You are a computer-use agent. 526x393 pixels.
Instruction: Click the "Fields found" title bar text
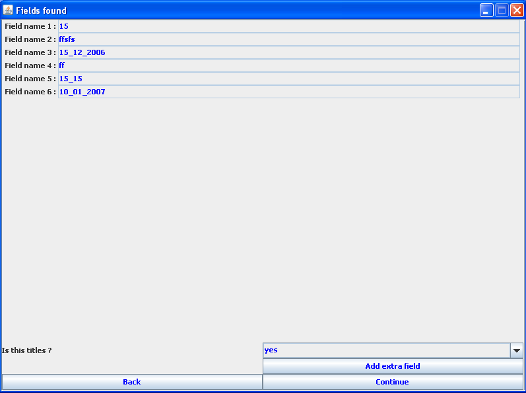click(41, 11)
